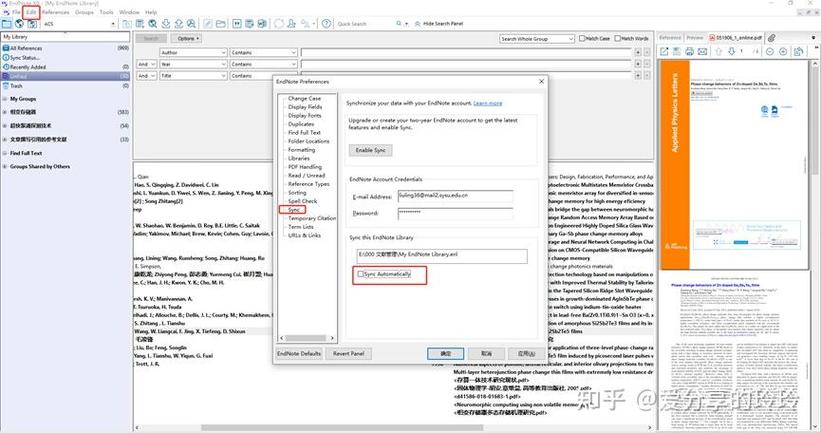
Task: Click the Print PDF icon
Action: coord(690,51)
